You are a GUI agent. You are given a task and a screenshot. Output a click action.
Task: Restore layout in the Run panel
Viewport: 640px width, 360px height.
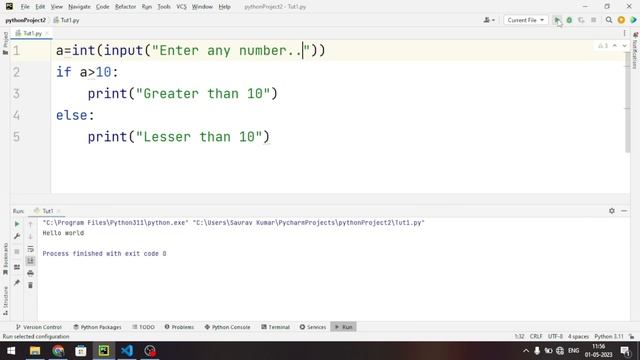tap(17, 267)
